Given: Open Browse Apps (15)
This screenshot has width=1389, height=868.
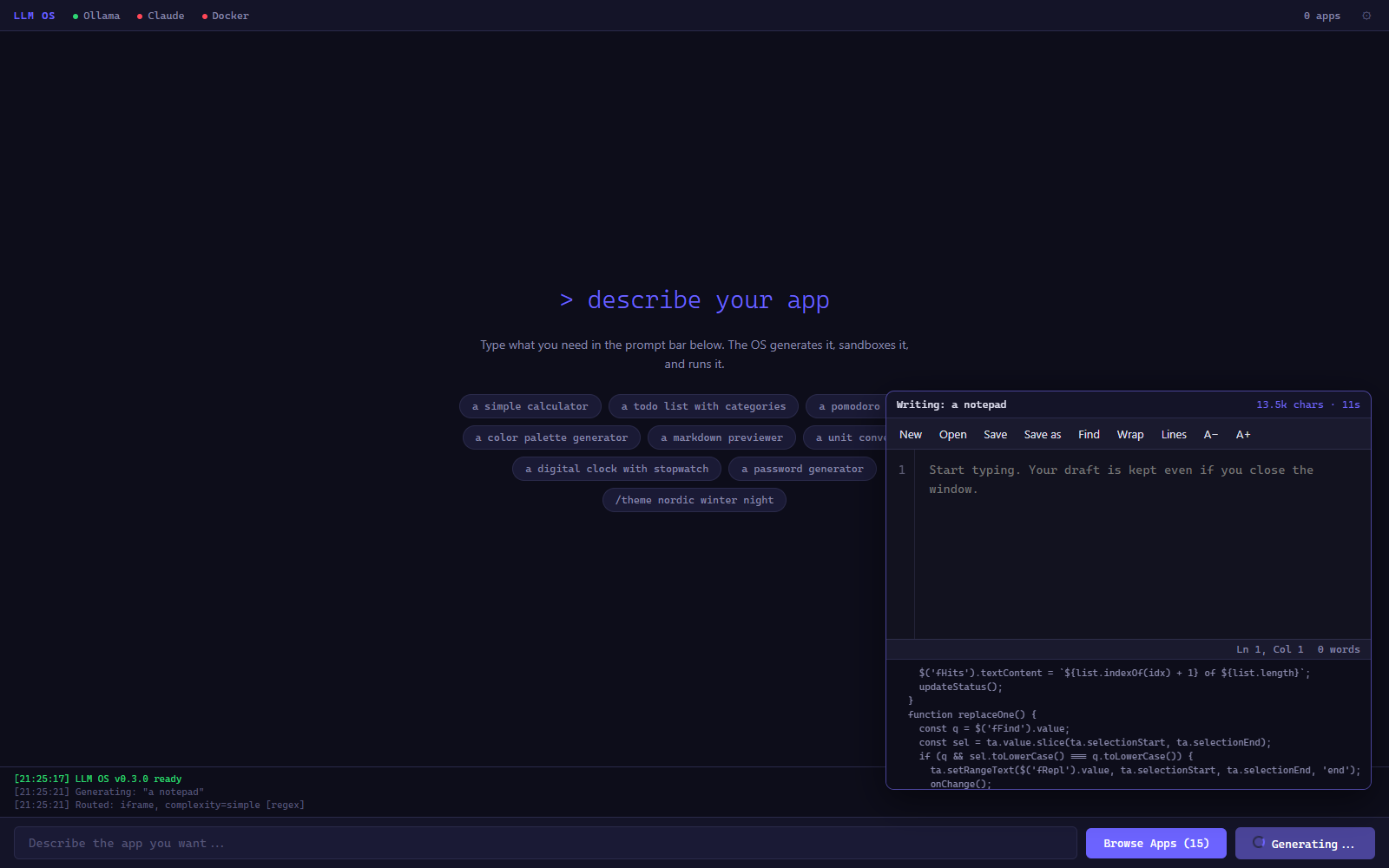Looking at the screenshot, I should [x=1156, y=843].
